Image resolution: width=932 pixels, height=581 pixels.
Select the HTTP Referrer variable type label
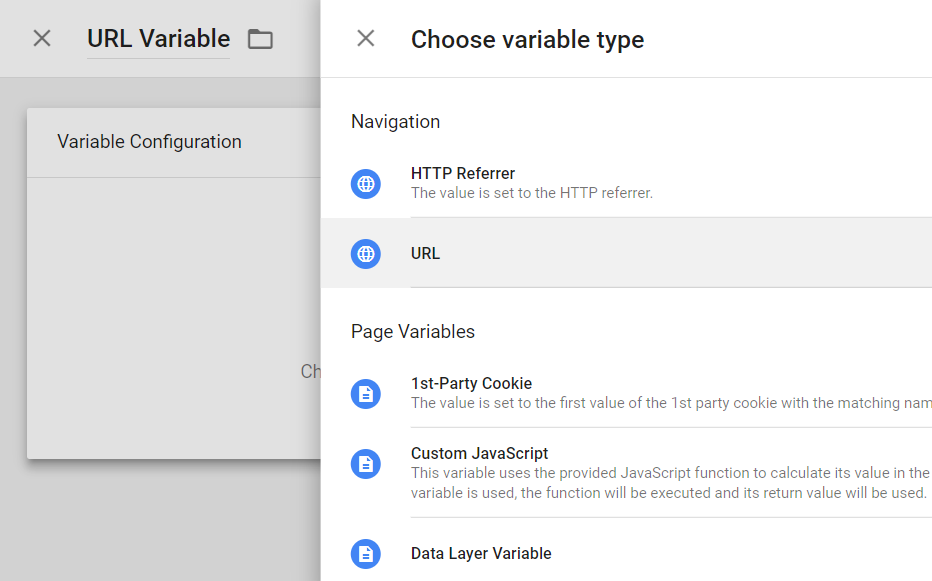463,174
